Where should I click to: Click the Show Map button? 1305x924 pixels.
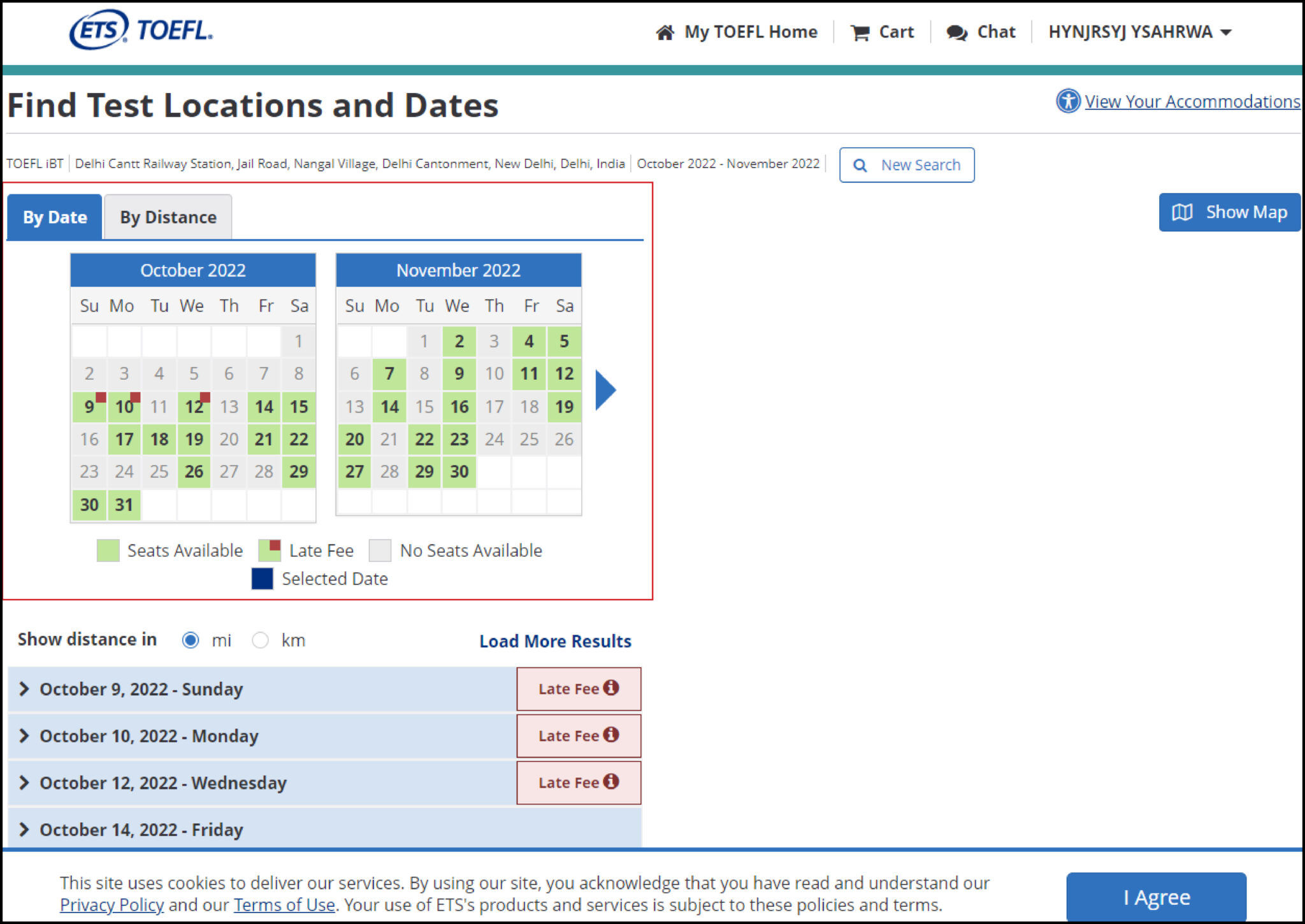click(x=1230, y=212)
